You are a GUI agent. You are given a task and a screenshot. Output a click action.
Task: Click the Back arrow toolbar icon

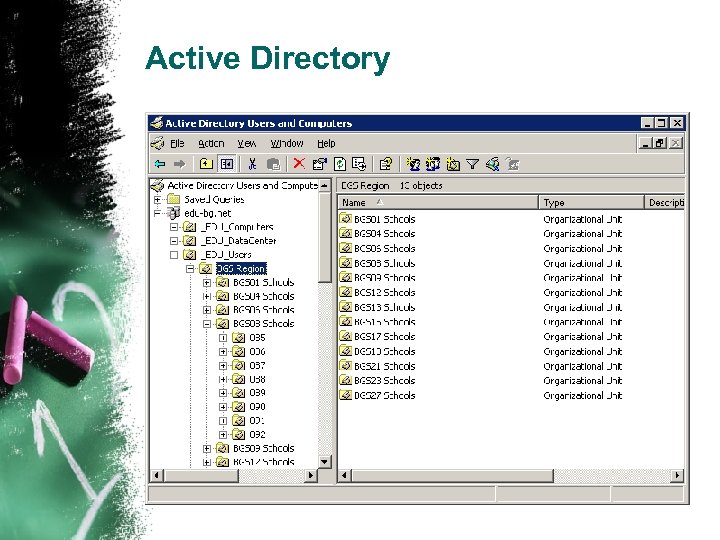[160, 164]
